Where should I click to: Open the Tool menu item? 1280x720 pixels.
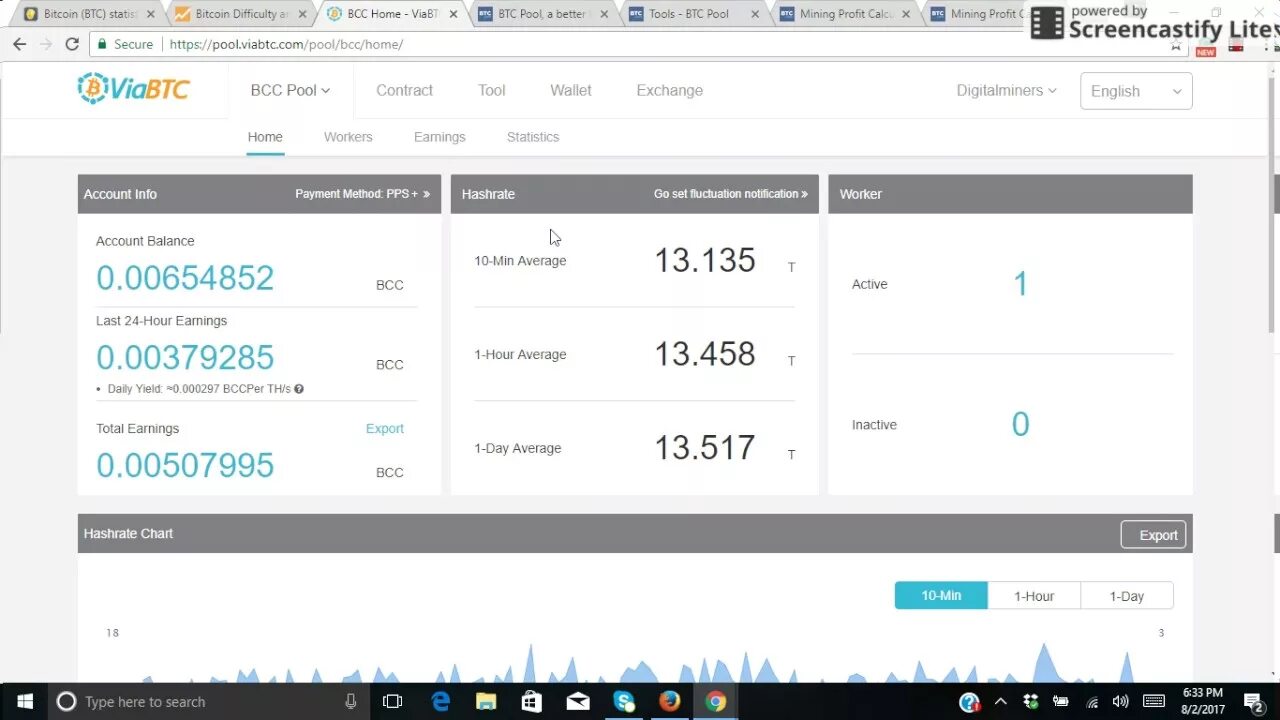coord(491,90)
